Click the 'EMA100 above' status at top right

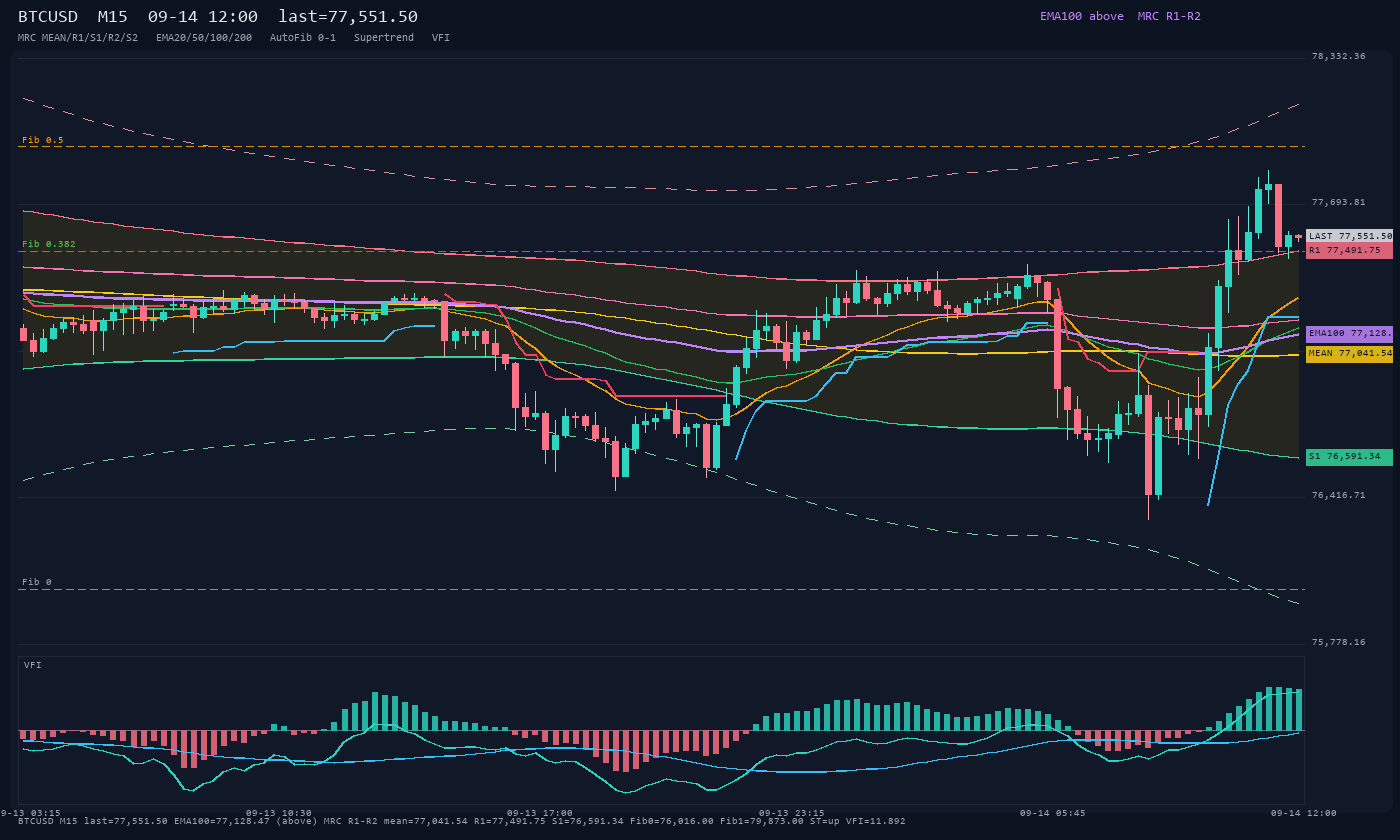pyautogui.click(x=1082, y=16)
